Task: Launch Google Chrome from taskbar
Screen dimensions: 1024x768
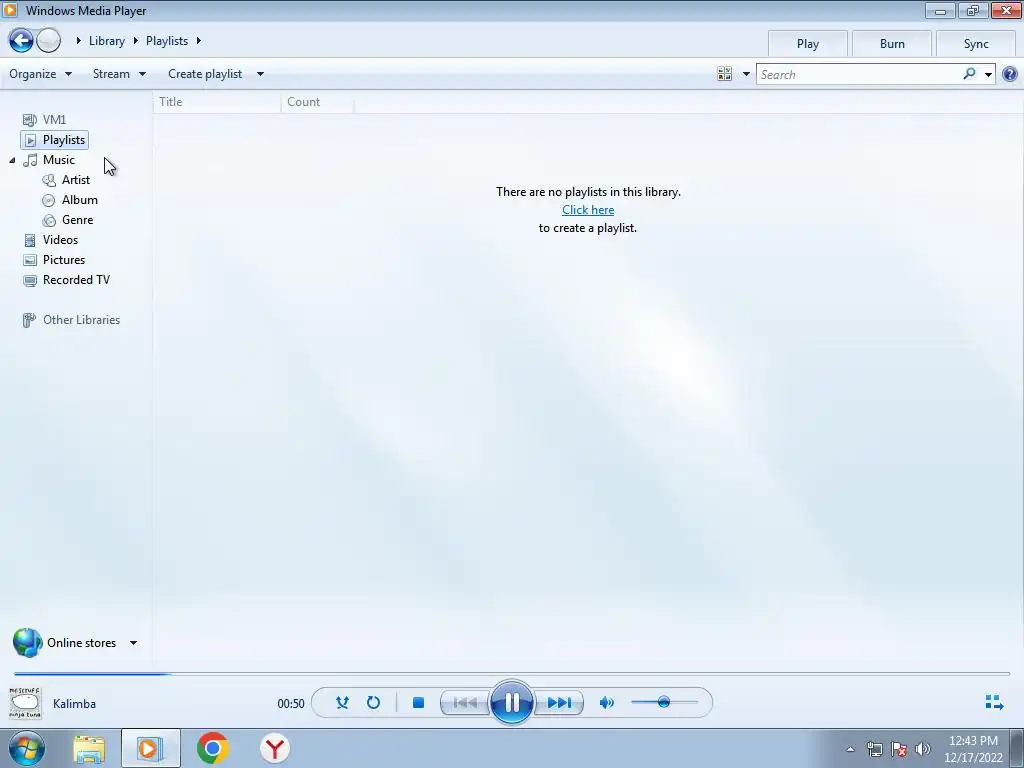Action: (x=212, y=748)
